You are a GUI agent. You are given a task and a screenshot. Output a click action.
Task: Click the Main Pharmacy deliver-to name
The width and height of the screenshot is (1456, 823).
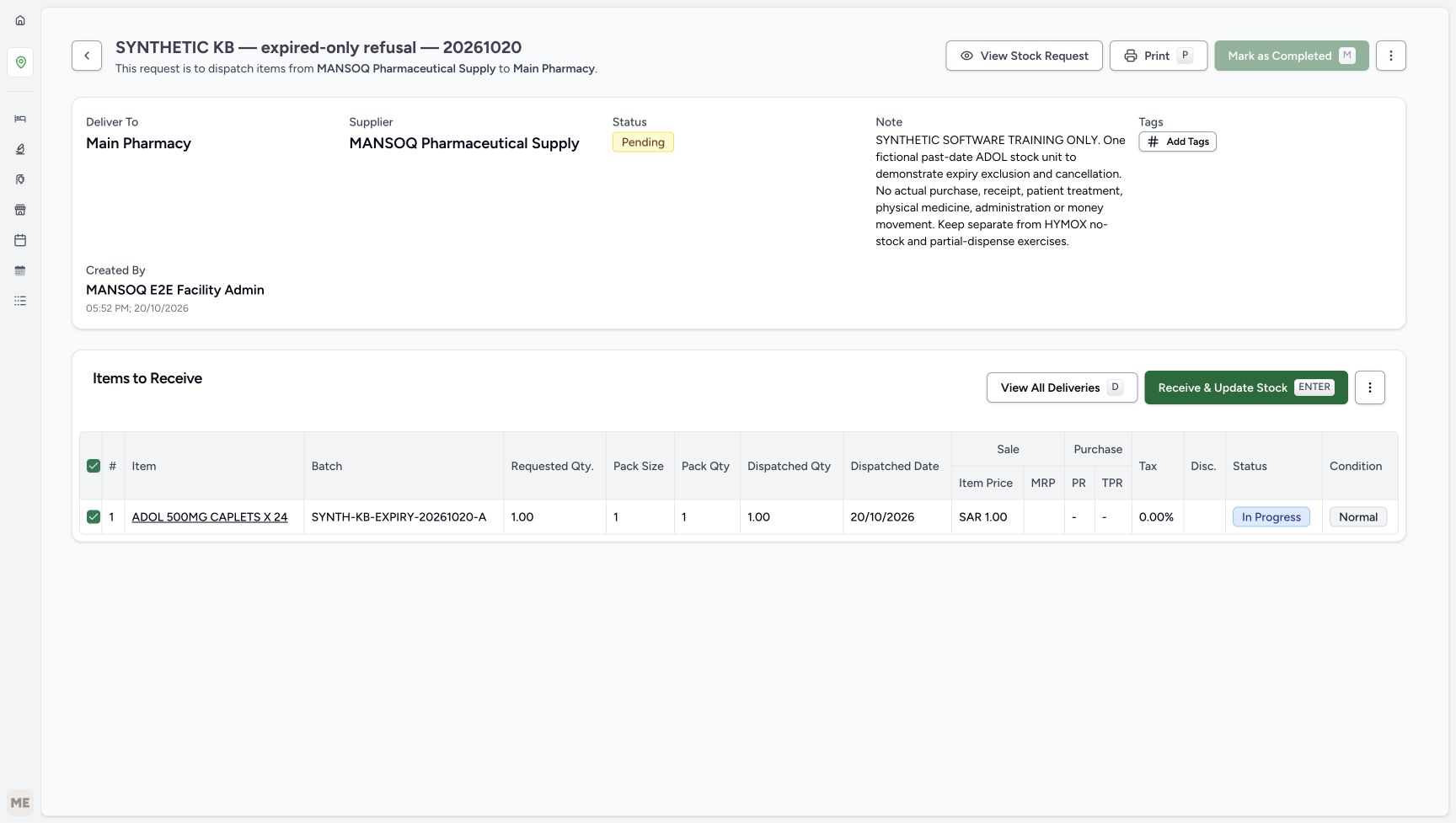(138, 143)
